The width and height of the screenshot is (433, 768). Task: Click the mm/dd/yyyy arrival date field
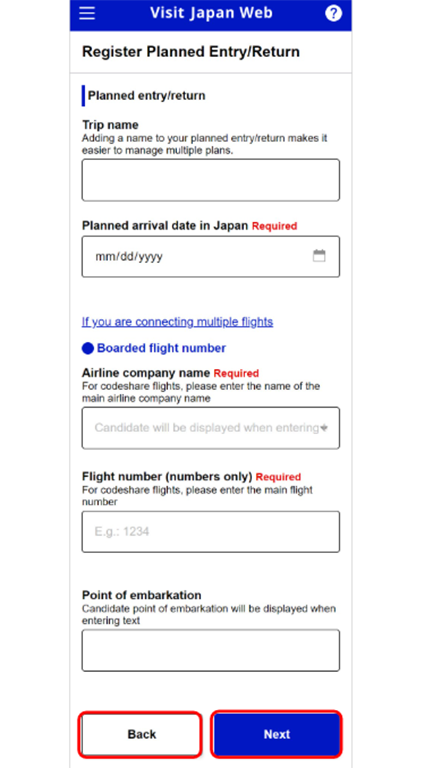tap(211, 257)
